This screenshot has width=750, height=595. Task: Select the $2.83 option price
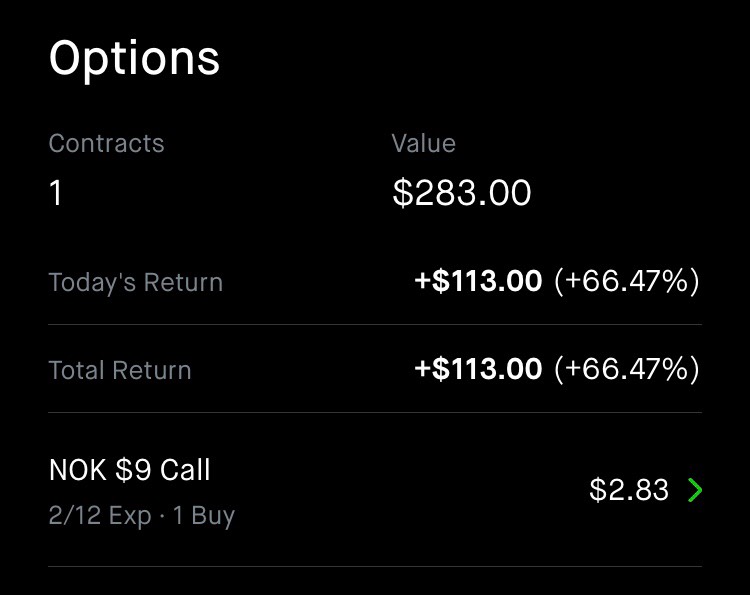[629, 490]
